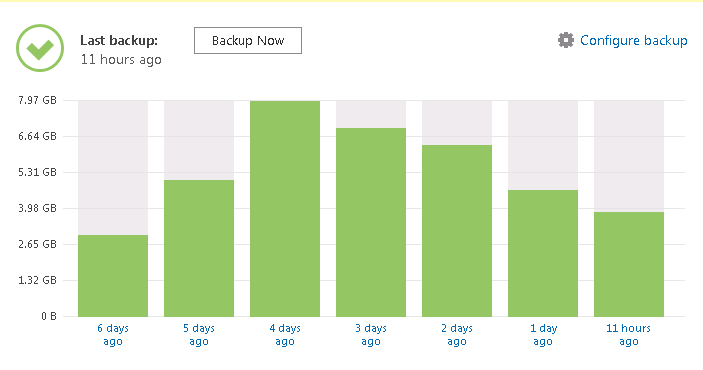Viewport: 703px width, 370px height.
Task: Open the 6 days ago axis link
Action: [x=113, y=335]
